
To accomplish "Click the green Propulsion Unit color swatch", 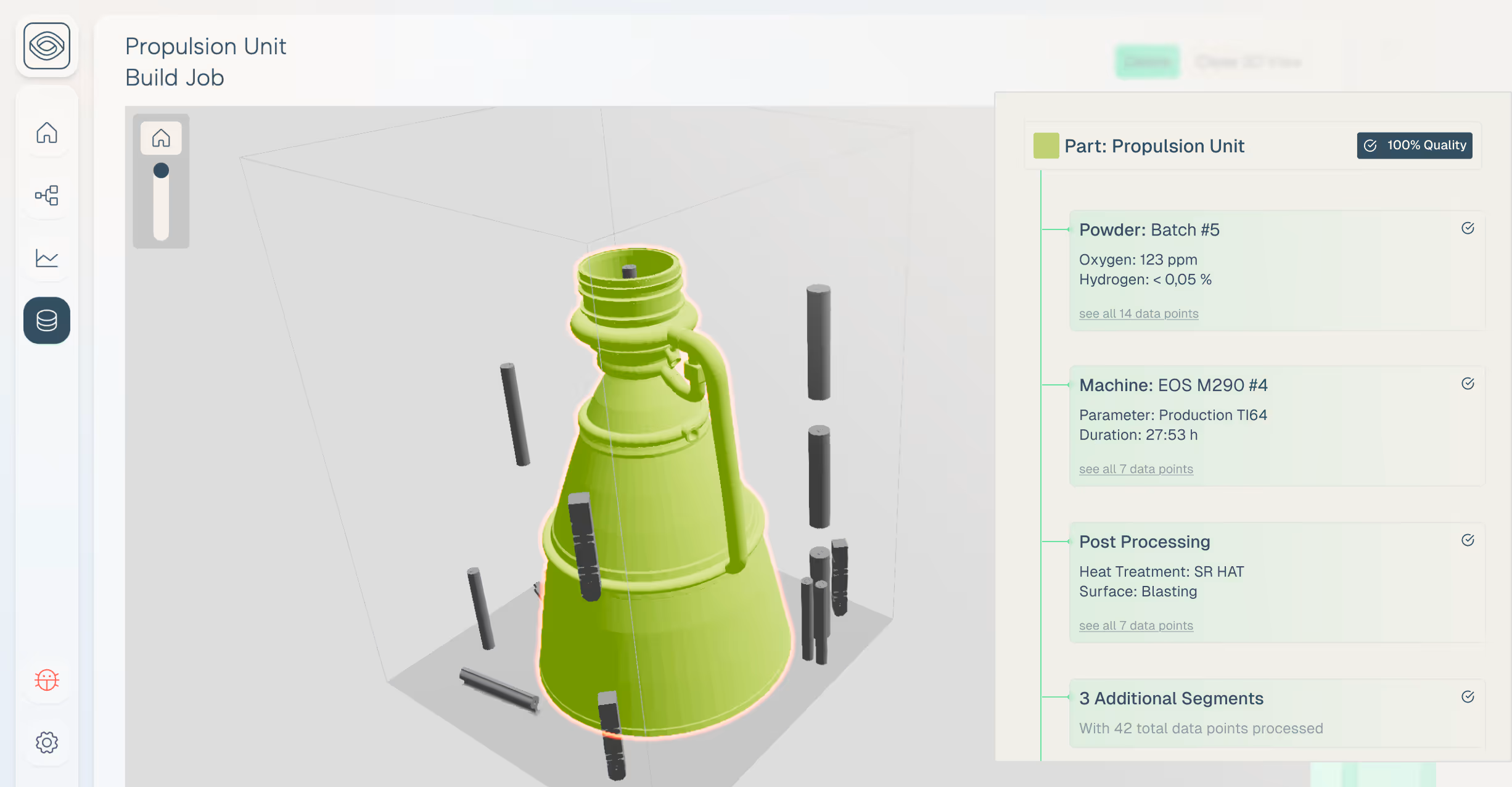I will [1046, 146].
